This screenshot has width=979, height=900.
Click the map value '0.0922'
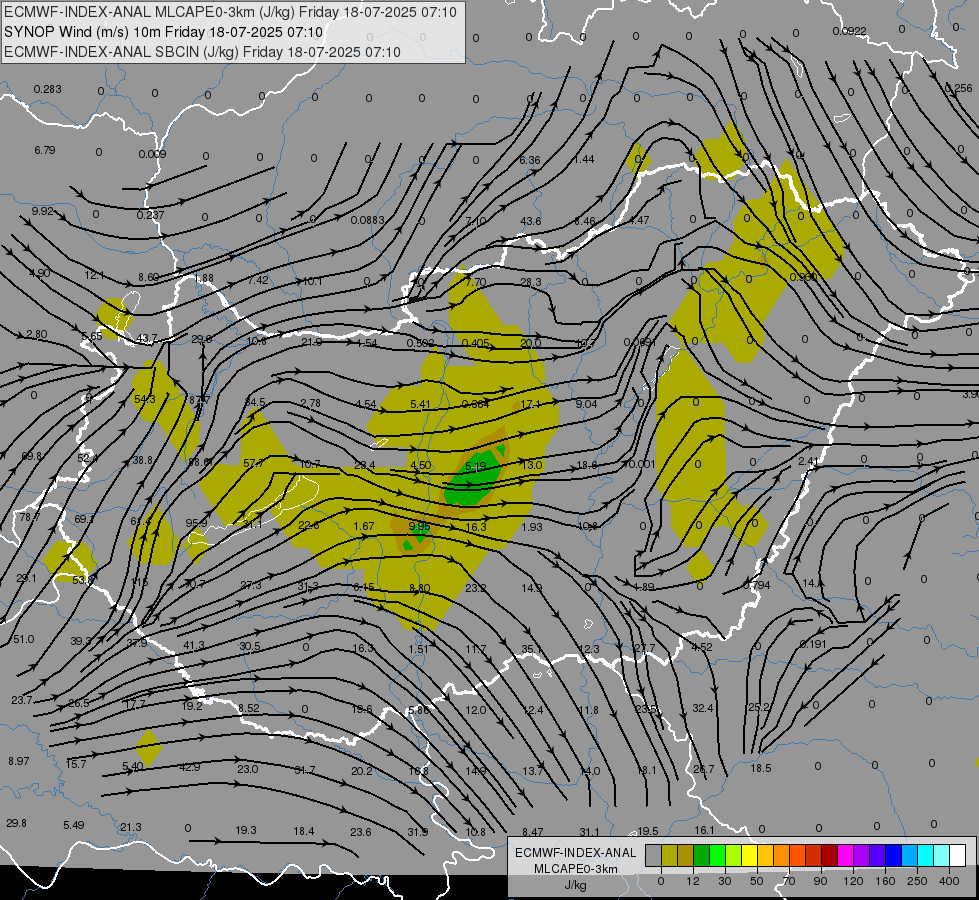click(x=849, y=31)
